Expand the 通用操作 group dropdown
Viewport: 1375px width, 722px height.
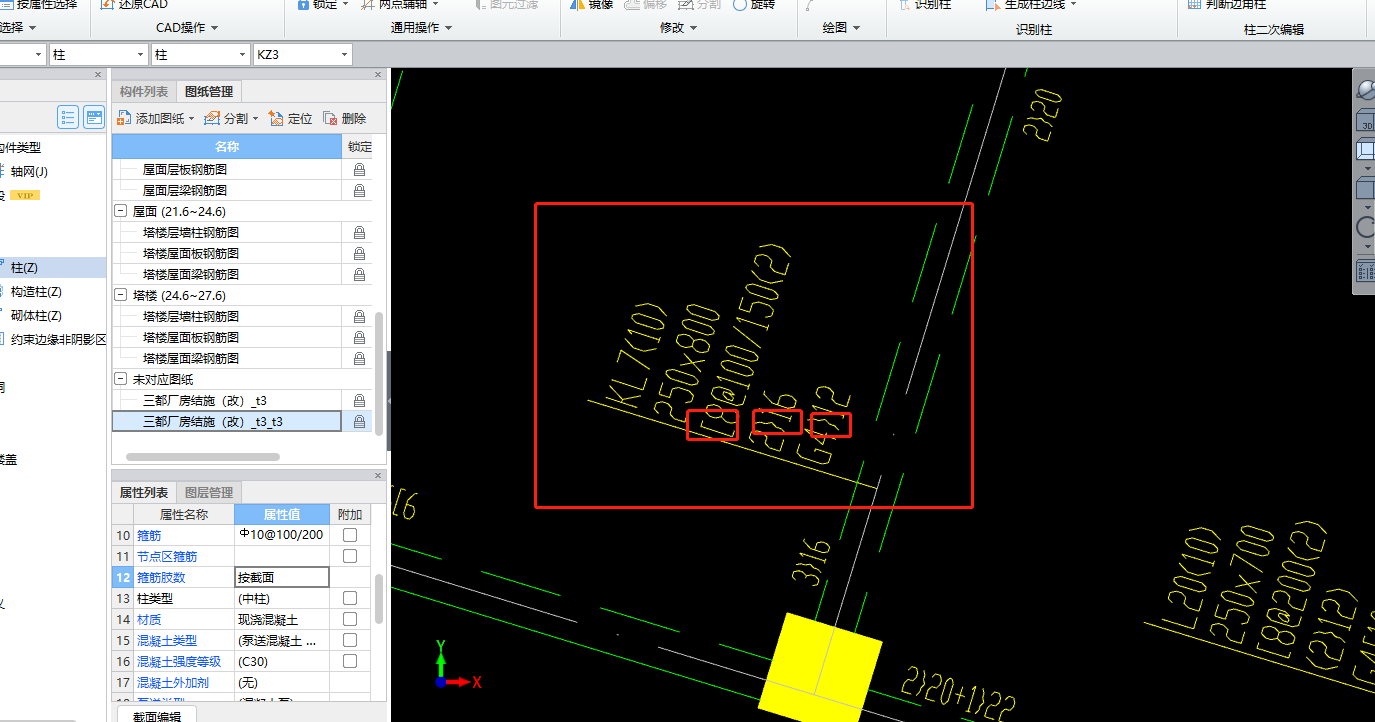(x=448, y=28)
